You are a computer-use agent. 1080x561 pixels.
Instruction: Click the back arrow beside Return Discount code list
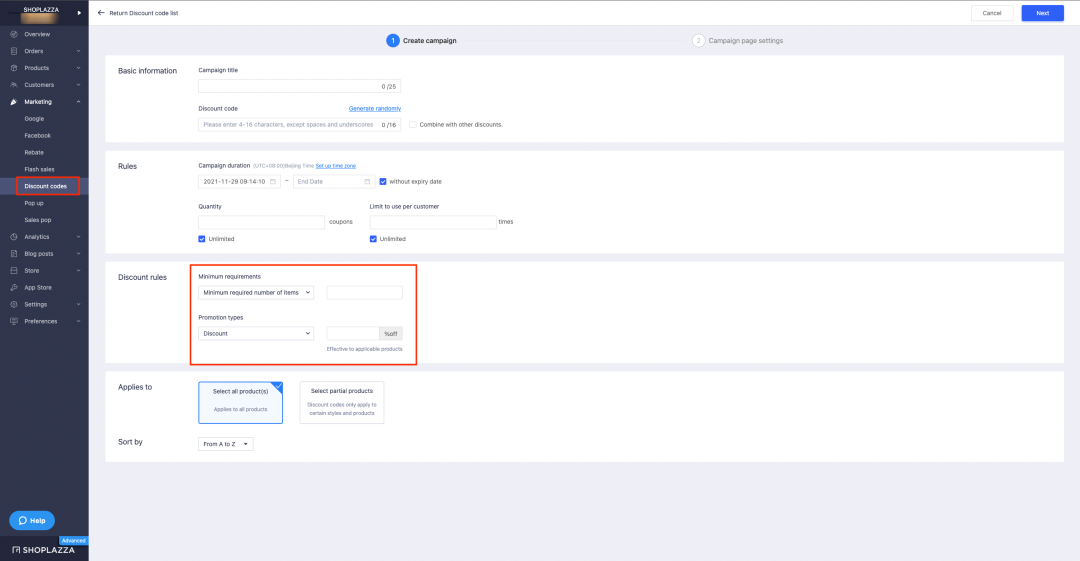coord(101,13)
